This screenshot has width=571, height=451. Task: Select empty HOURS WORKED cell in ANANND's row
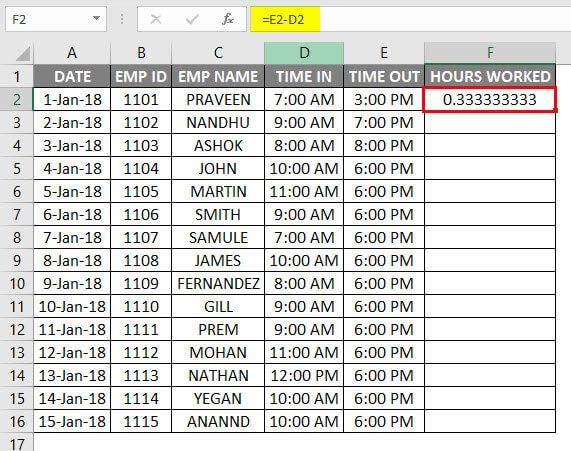pos(490,421)
